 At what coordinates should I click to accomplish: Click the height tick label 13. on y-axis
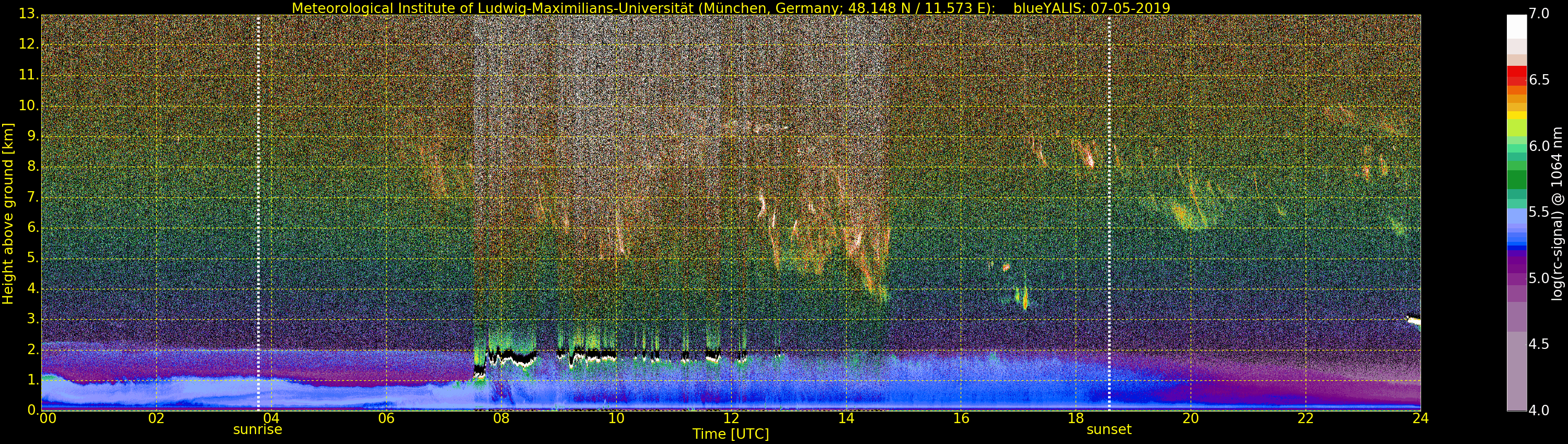coord(28,14)
